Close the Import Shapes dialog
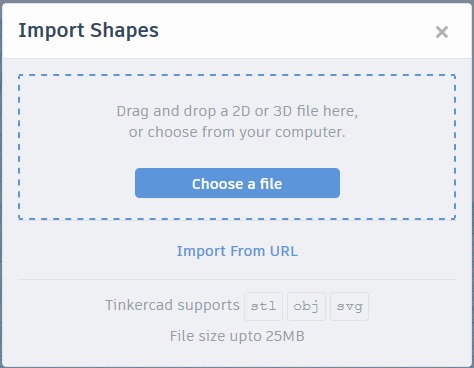 [442, 32]
